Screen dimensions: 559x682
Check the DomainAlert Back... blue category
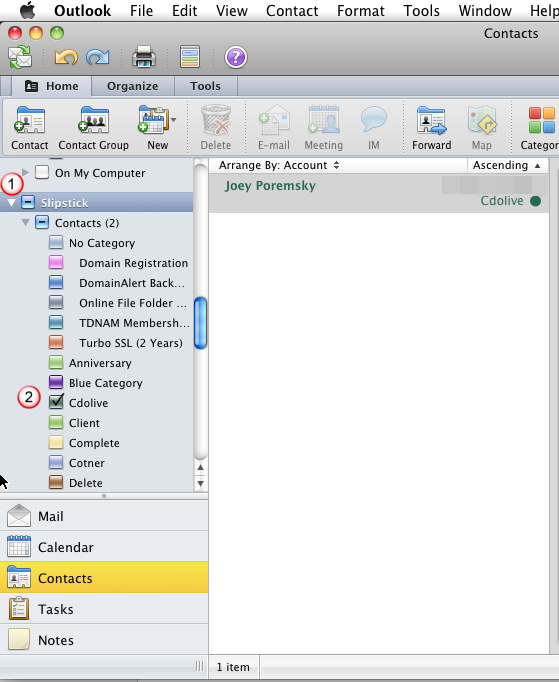click(x=56, y=282)
